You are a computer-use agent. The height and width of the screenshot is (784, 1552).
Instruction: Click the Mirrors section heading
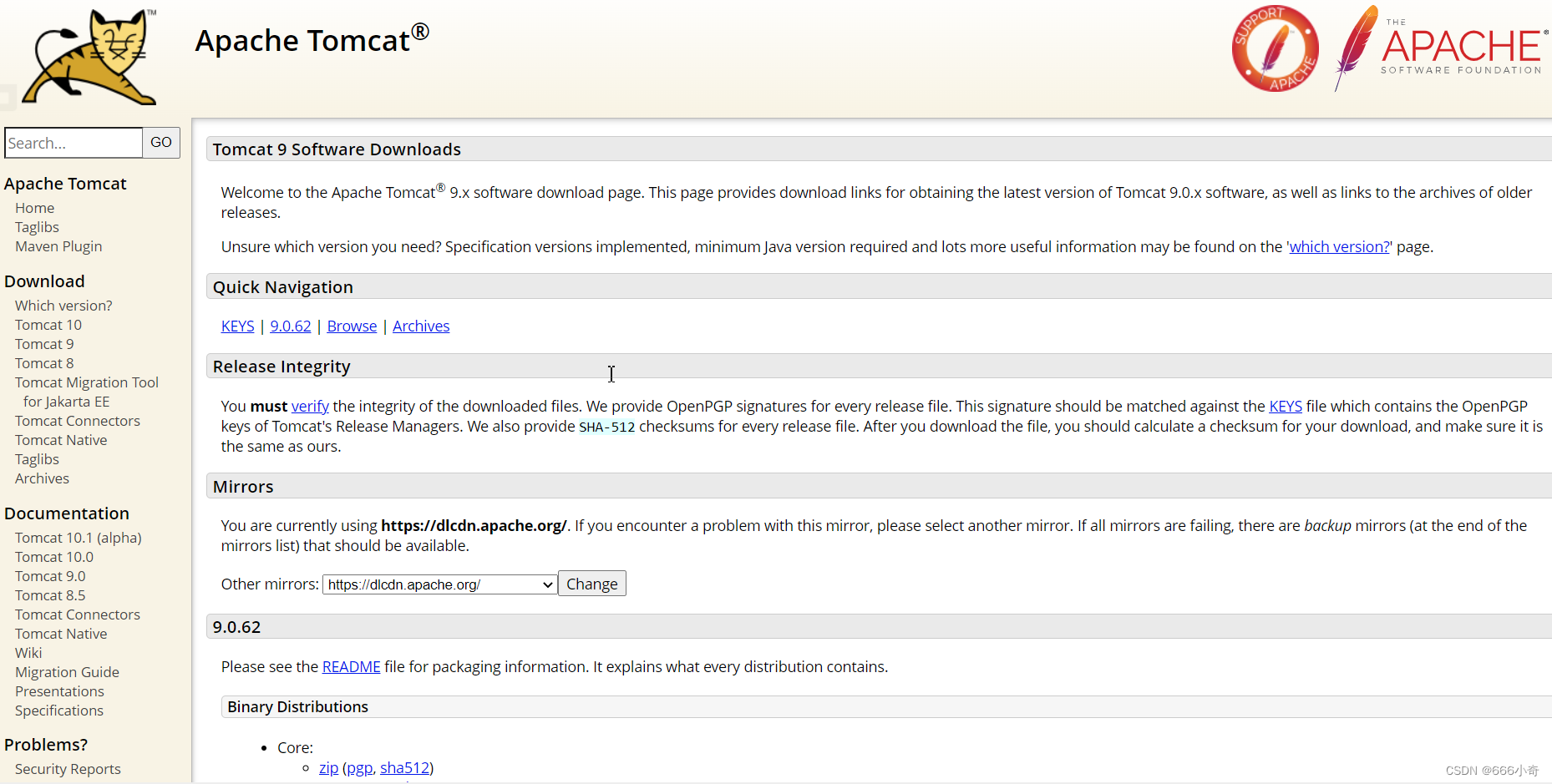point(243,487)
